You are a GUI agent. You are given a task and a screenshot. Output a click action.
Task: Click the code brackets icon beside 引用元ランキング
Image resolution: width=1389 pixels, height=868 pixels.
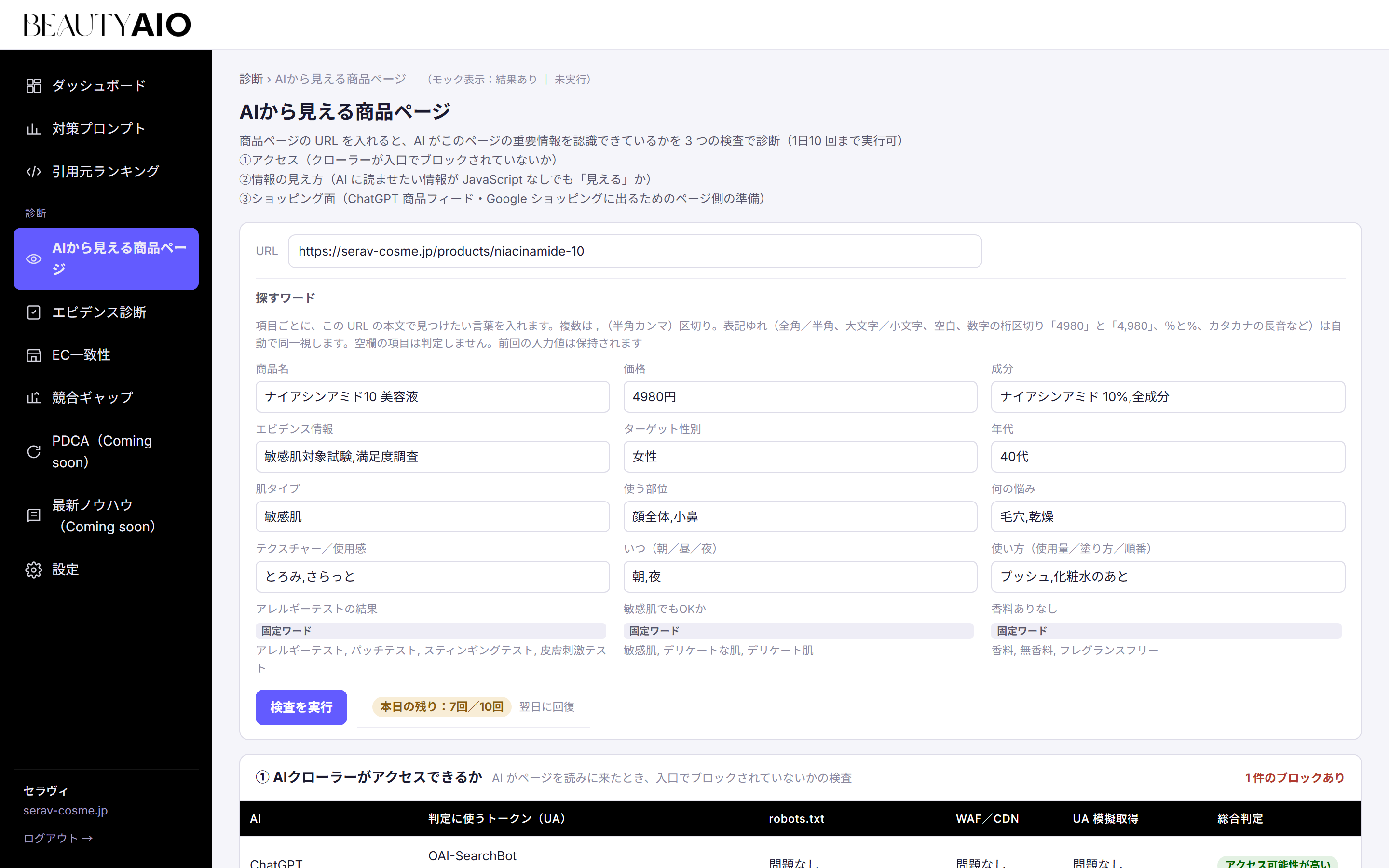[34, 172]
